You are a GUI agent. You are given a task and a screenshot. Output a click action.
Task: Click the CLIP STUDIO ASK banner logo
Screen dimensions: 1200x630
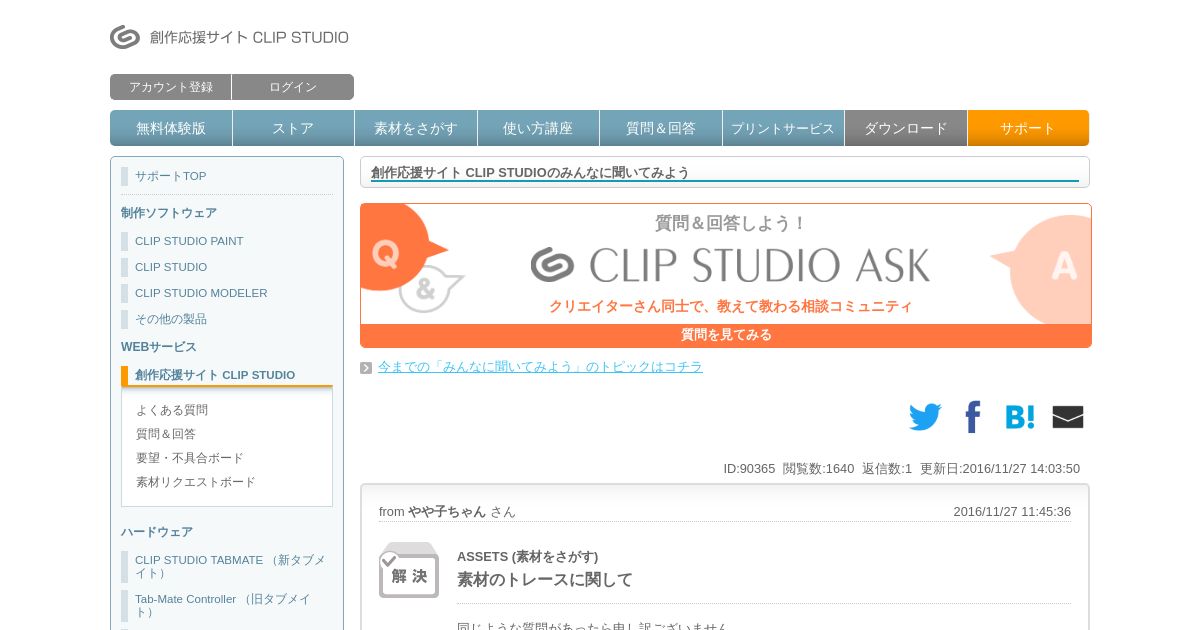[x=730, y=265]
